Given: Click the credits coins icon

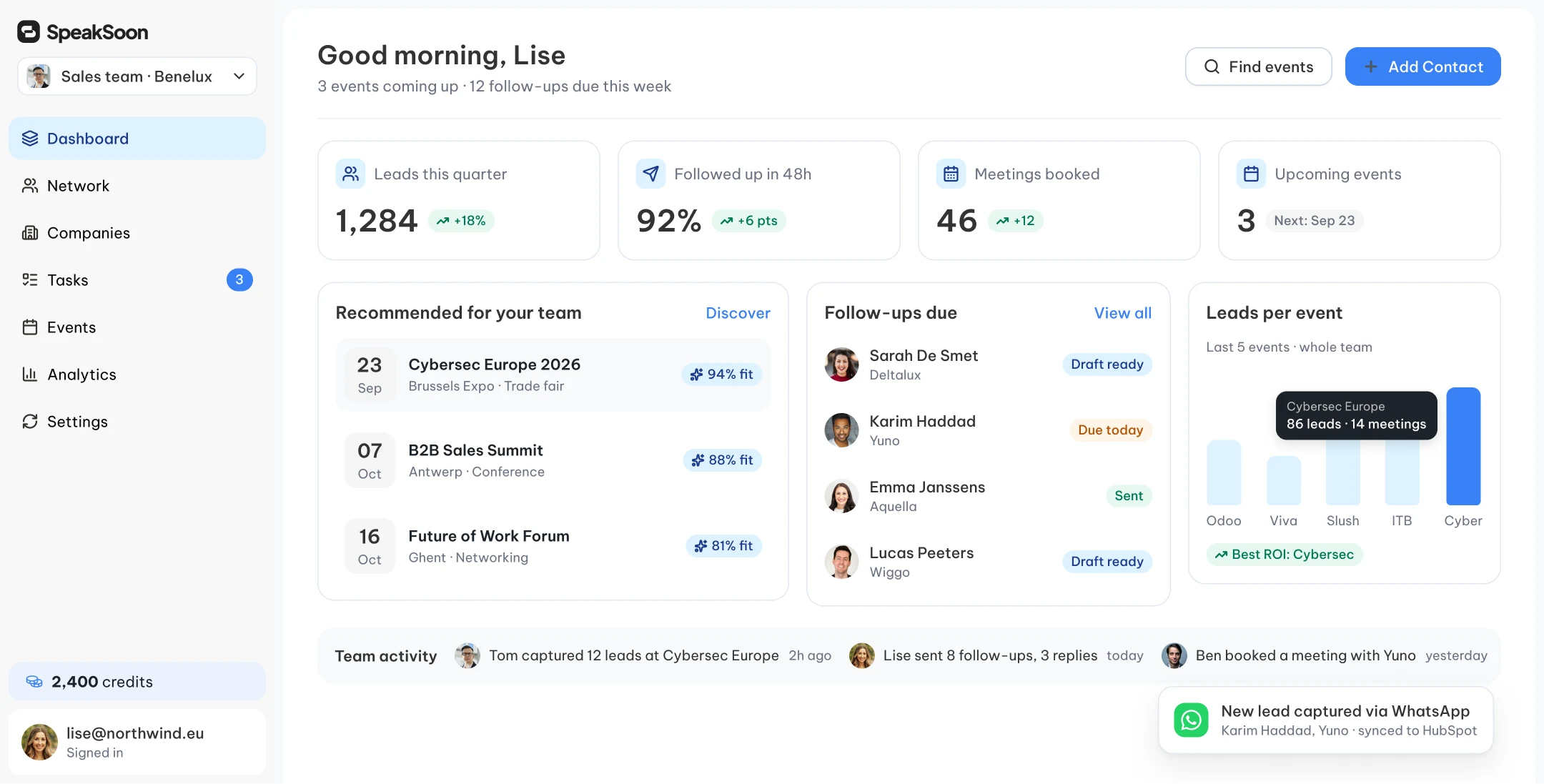Looking at the screenshot, I should click(34, 682).
